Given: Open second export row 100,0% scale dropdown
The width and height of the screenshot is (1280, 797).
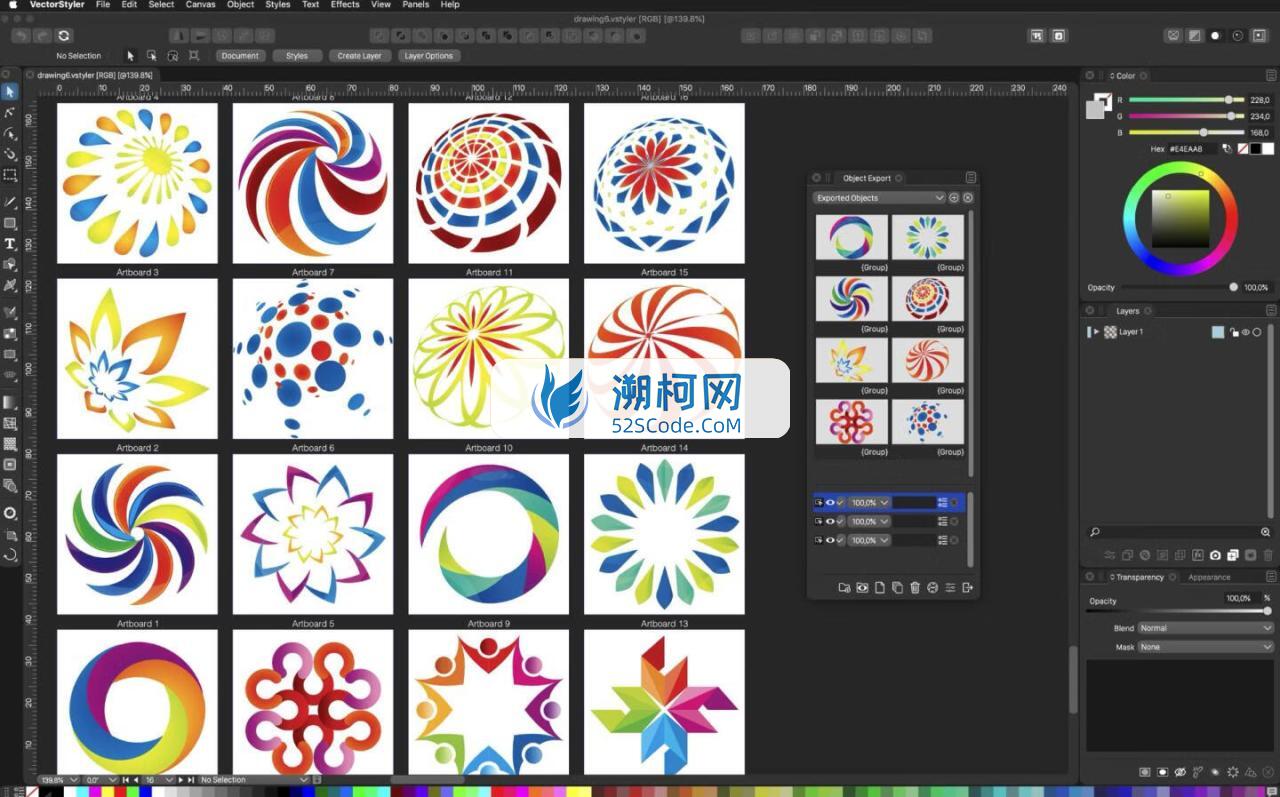Looking at the screenshot, I should (868, 522).
